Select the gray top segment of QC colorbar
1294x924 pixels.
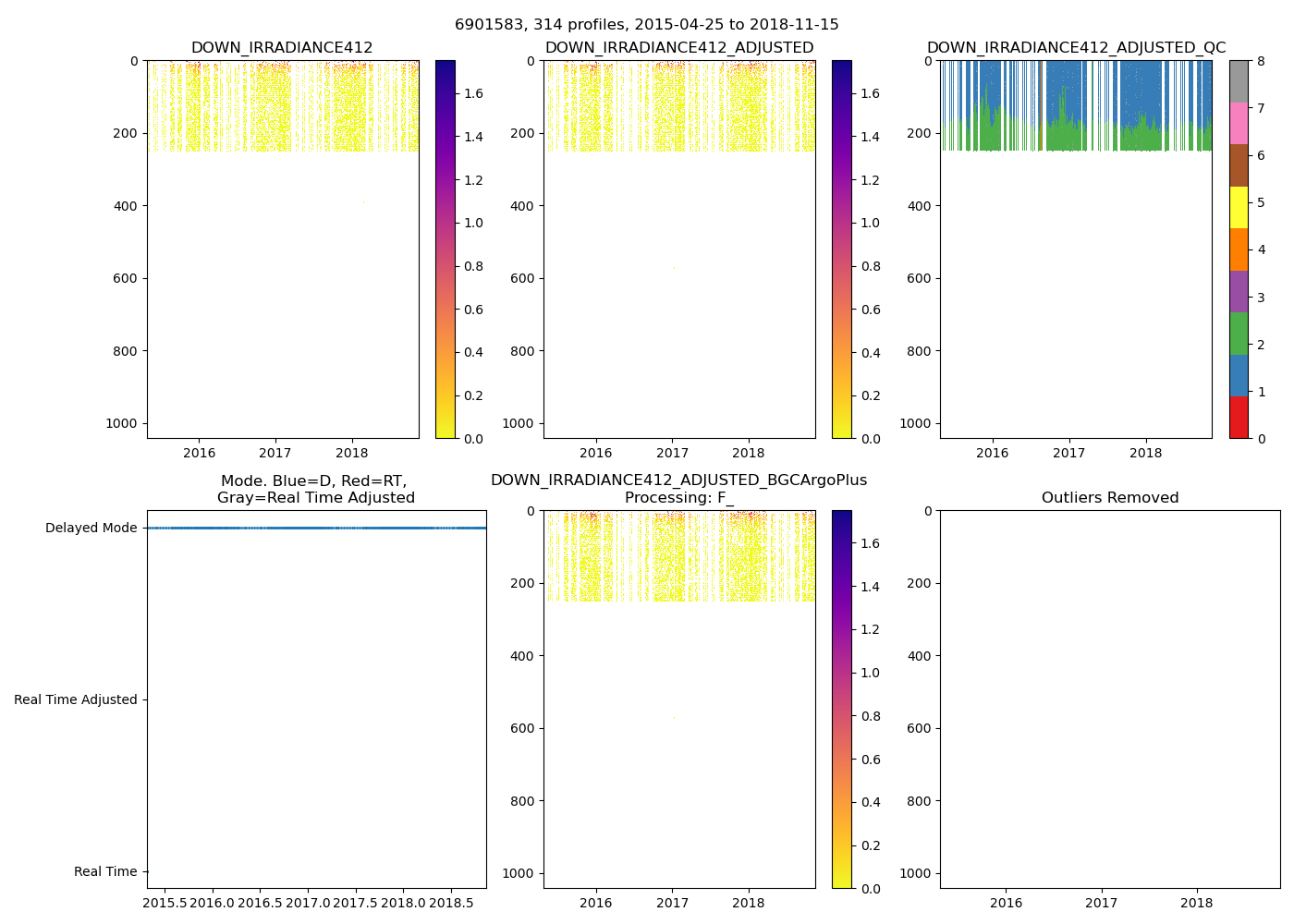[x=1239, y=81]
